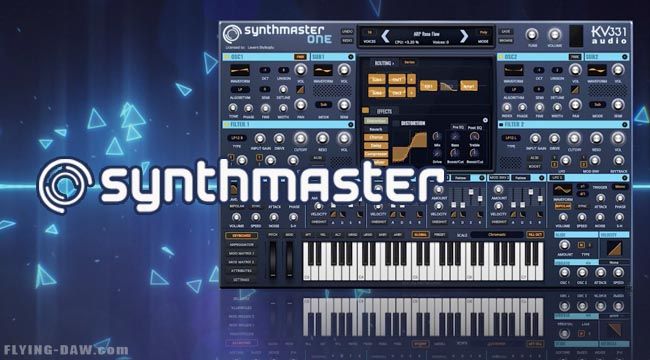Image resolution: width=650 pixels, height=360 pixels.
Task: Click the Undo button
Action: (347, 32)
